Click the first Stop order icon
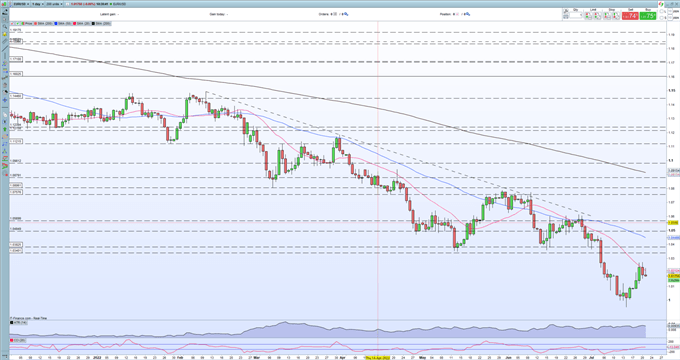 point(607,16)
